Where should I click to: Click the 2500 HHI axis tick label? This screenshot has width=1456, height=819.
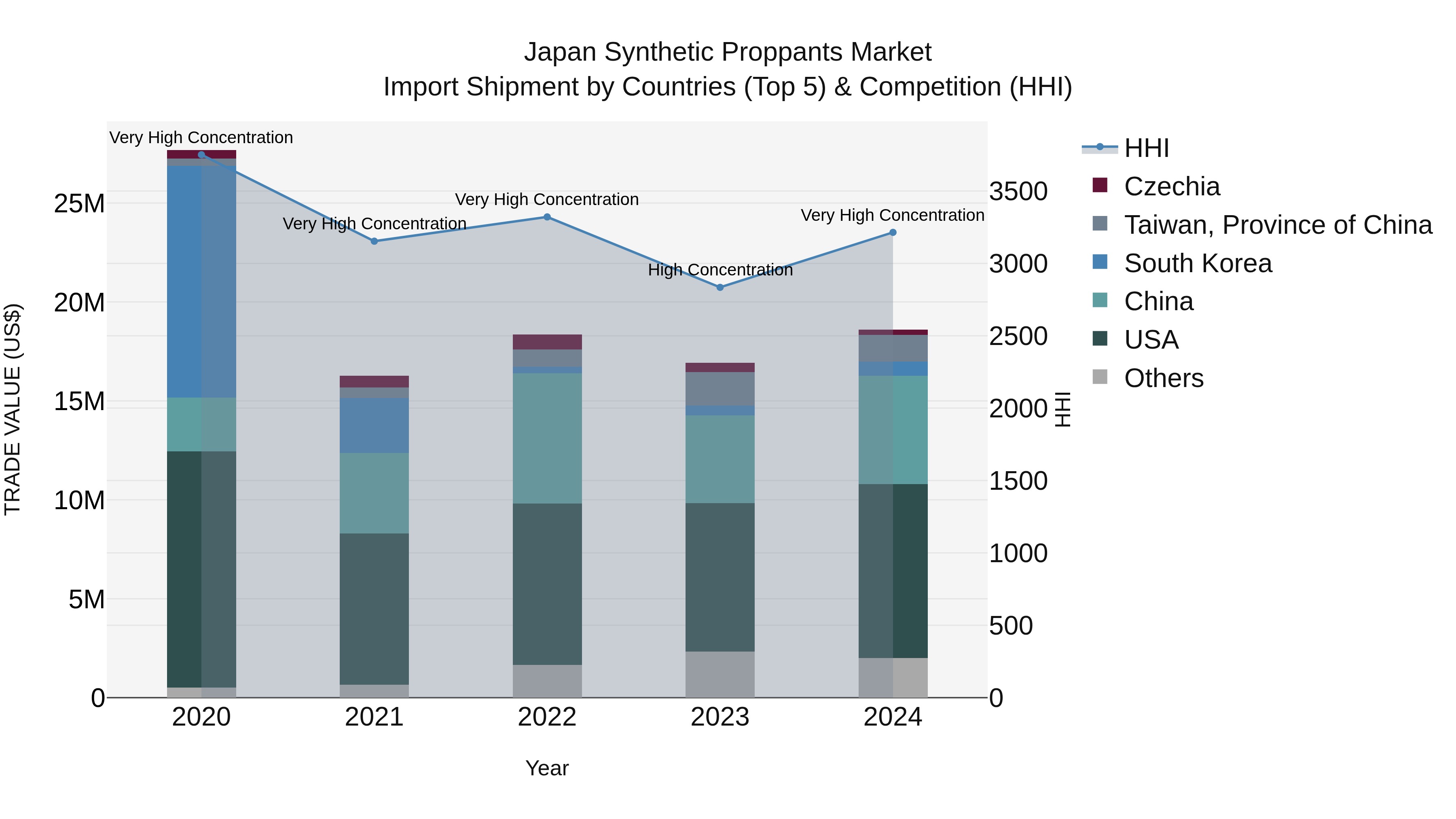tap(1018, 336)
